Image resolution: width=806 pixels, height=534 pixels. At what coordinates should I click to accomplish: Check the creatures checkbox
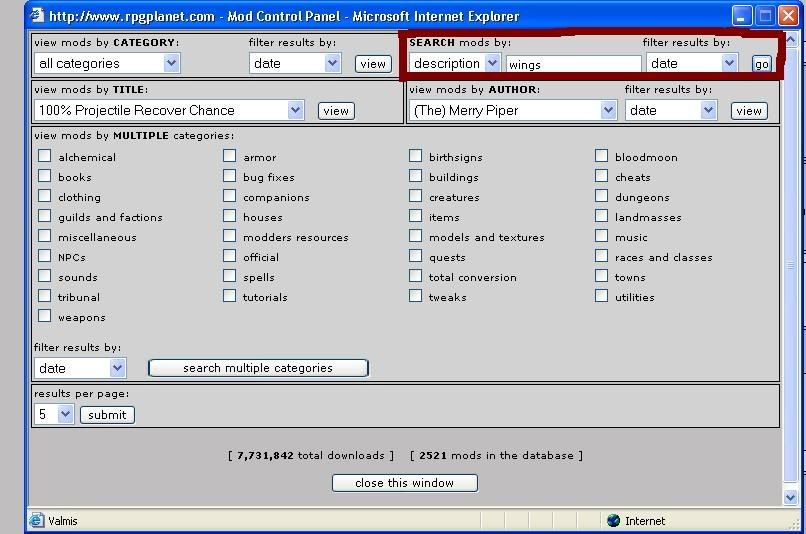pos(415,196)
